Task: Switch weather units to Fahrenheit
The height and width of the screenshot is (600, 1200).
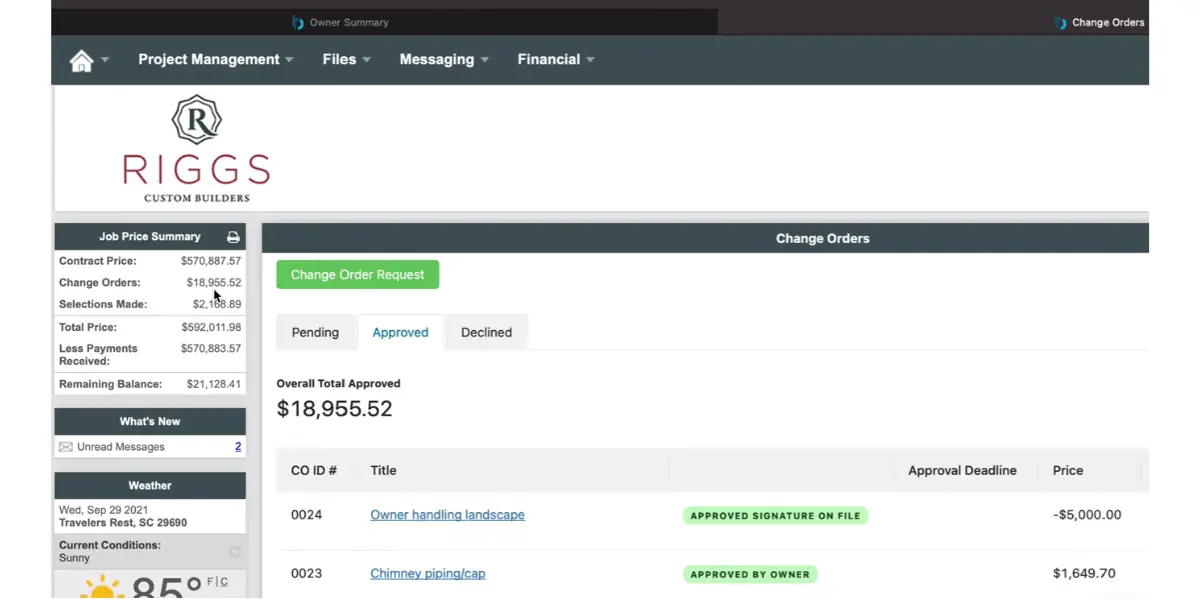Action: pyautogui.click(x=210, y=582)
